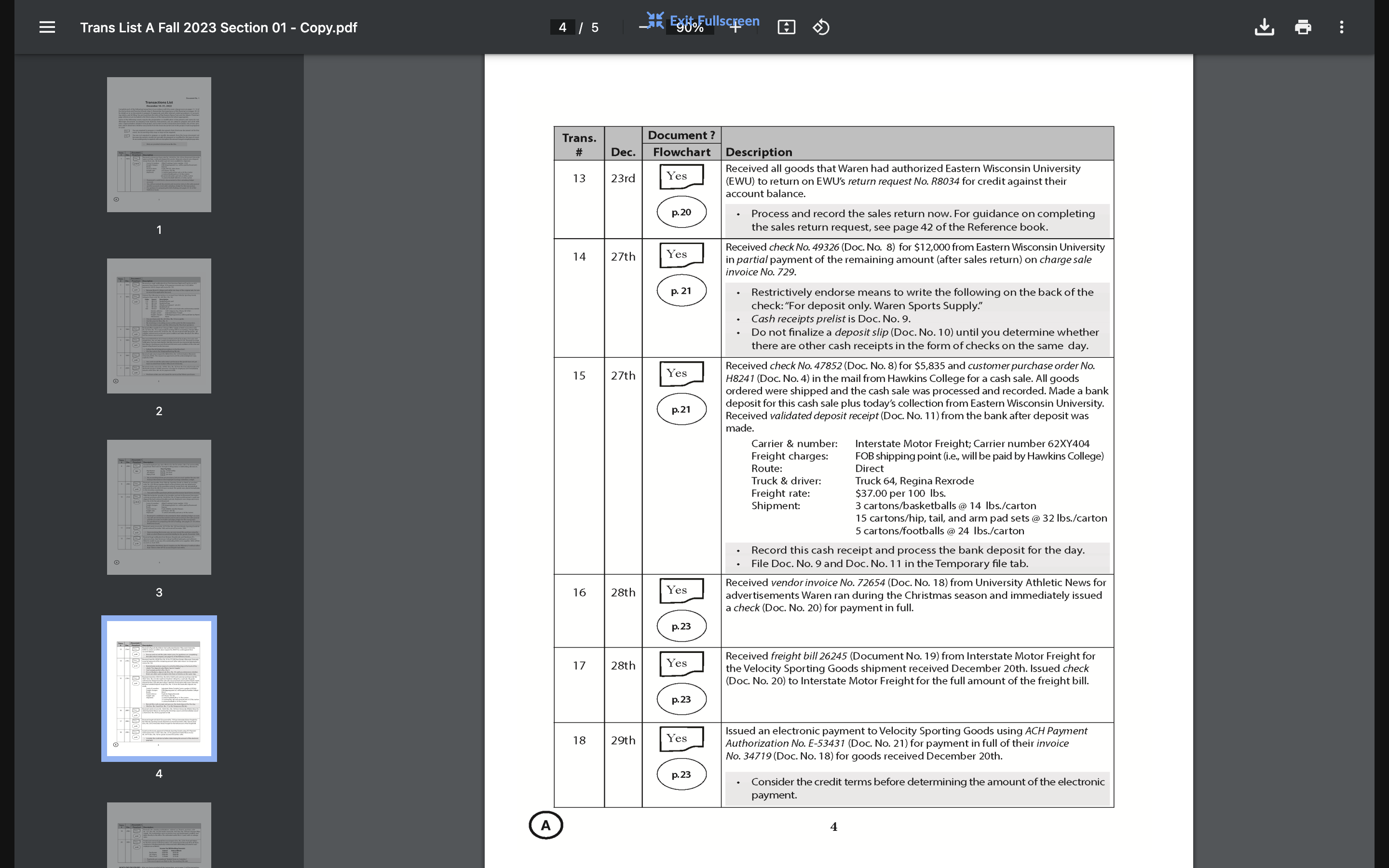Select the highlighted page 4 thumbnail

(159, 688)
